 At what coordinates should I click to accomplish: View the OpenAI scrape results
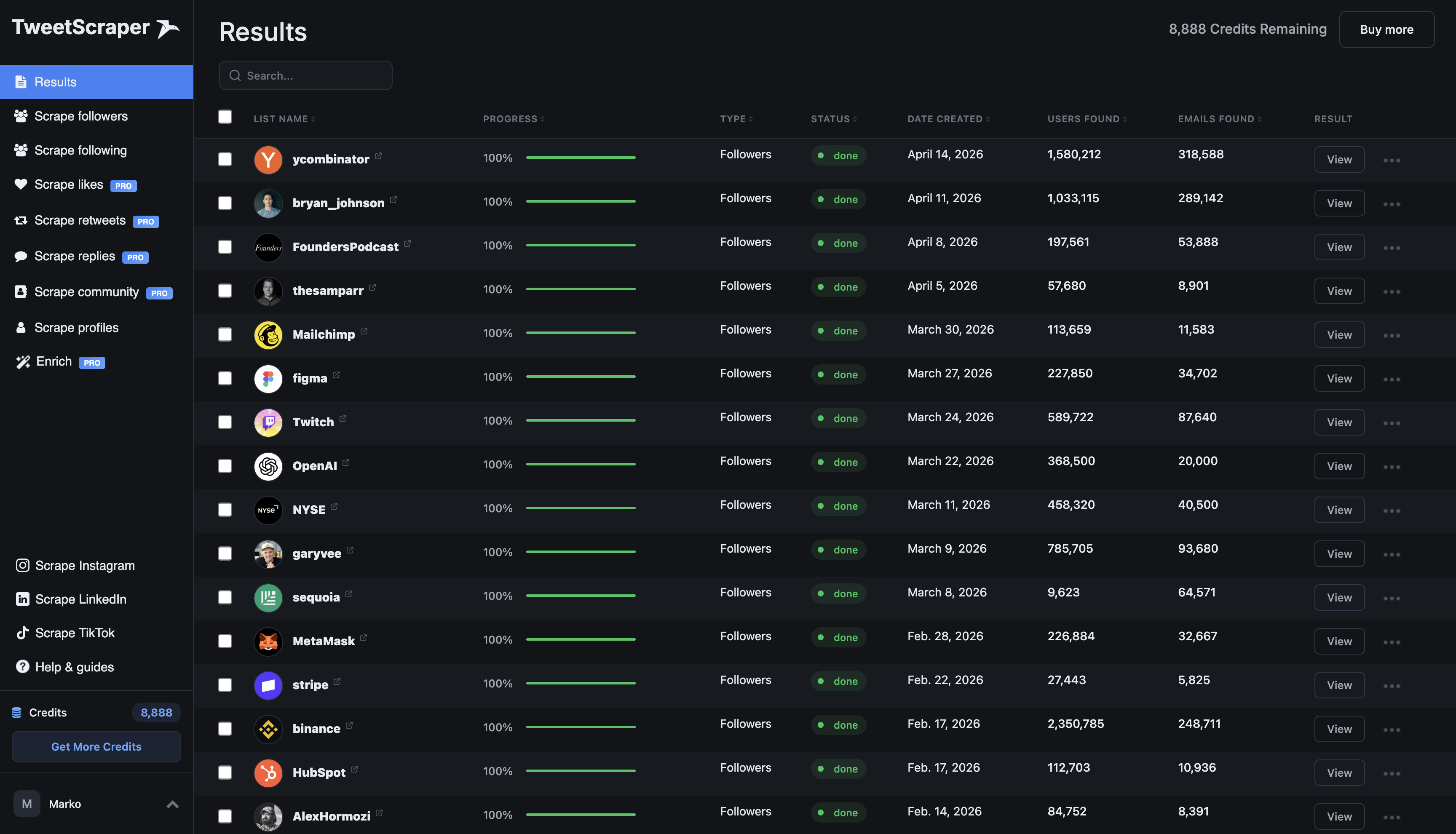pyautogui.click(x=1338, y=466)
